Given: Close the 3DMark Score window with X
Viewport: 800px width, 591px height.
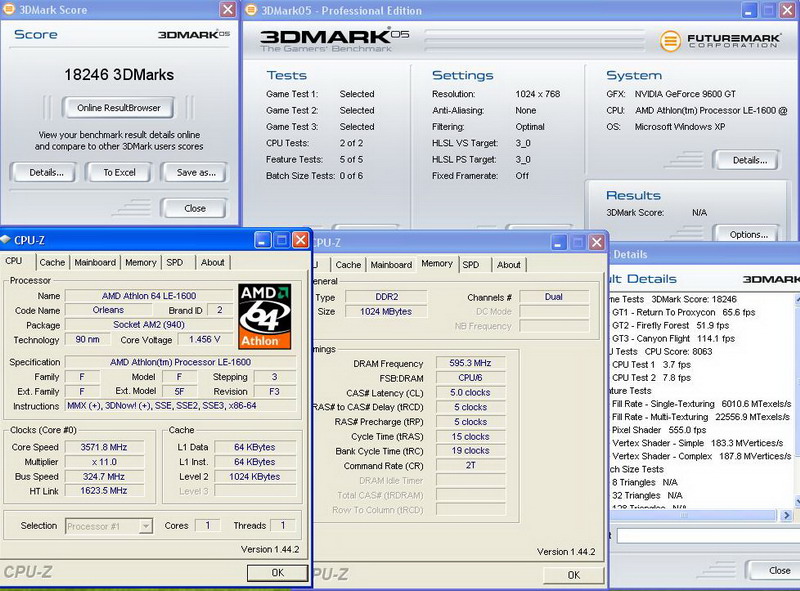Looking at the screenshot, I should pyautogui.click(x=228, y=9).
